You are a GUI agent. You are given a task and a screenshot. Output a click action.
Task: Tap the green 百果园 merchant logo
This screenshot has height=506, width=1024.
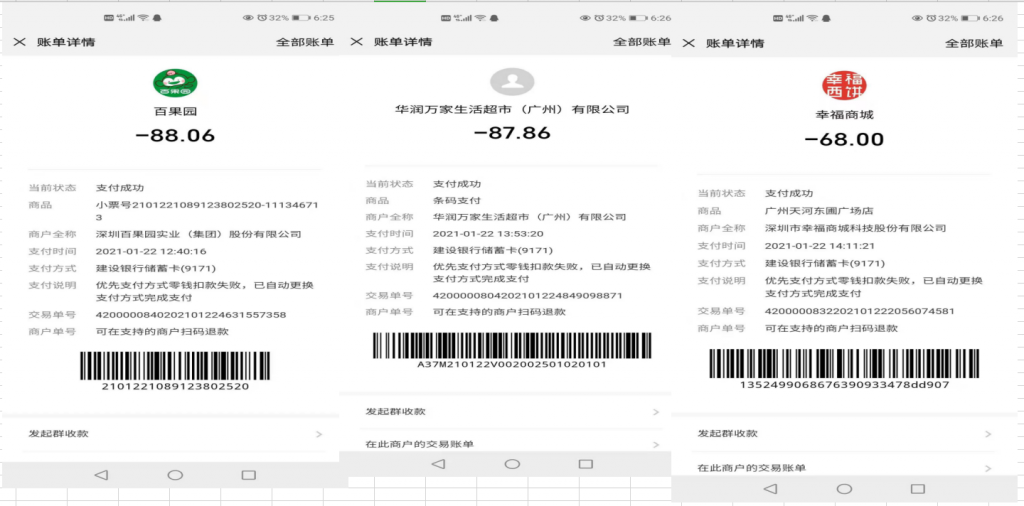pos(175,82)
